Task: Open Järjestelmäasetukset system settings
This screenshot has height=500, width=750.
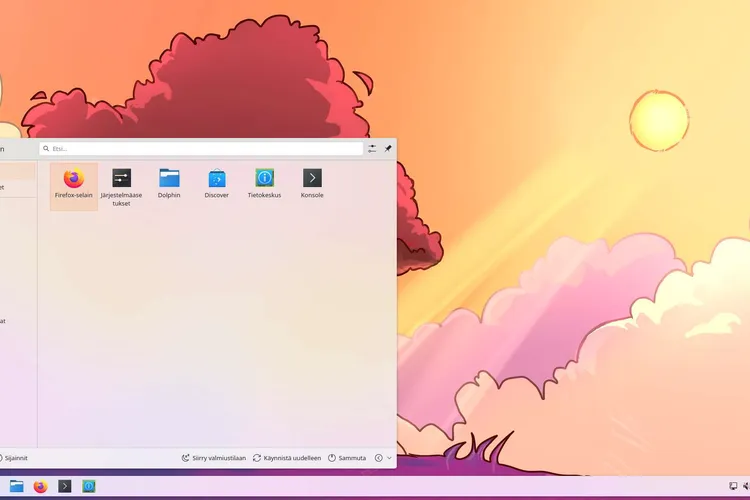Action: click(121, 184)
